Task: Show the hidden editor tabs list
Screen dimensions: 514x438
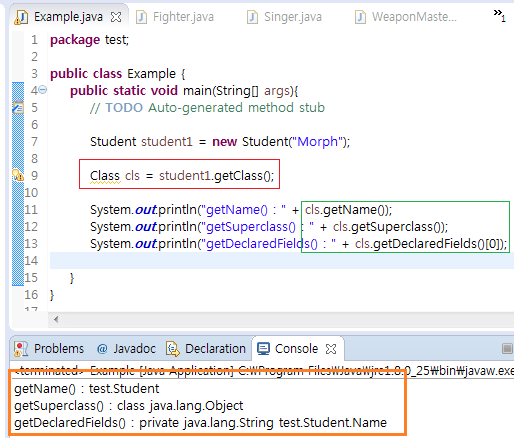Action: pos(499,15)
